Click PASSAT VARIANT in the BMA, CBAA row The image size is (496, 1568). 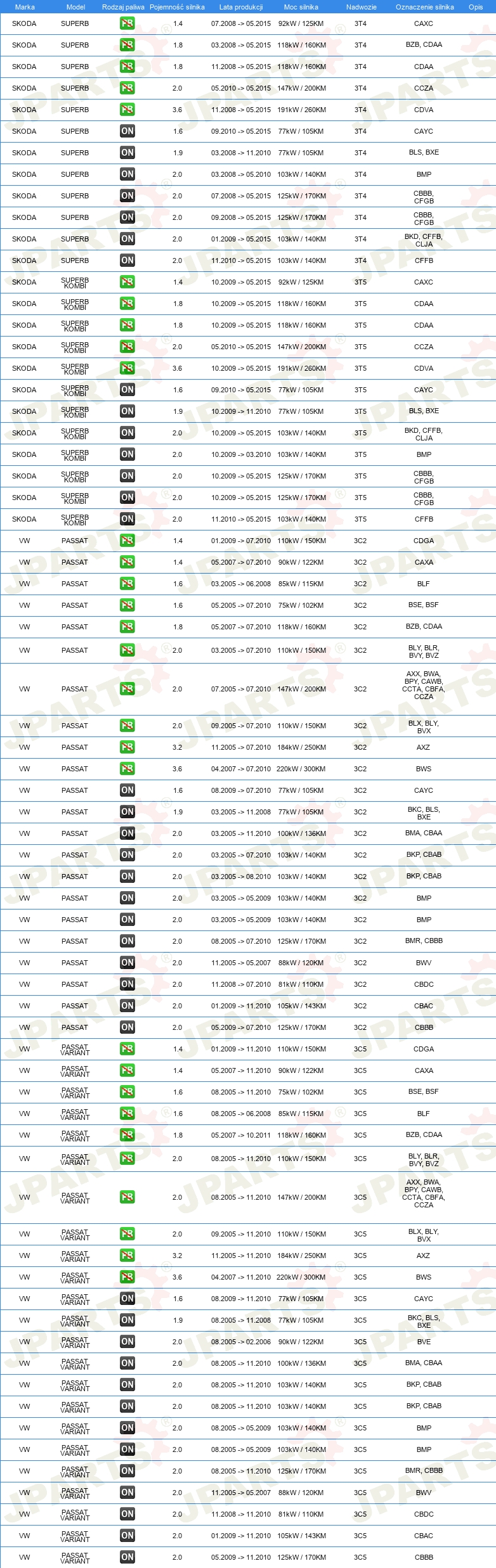tap(75, 1364)
